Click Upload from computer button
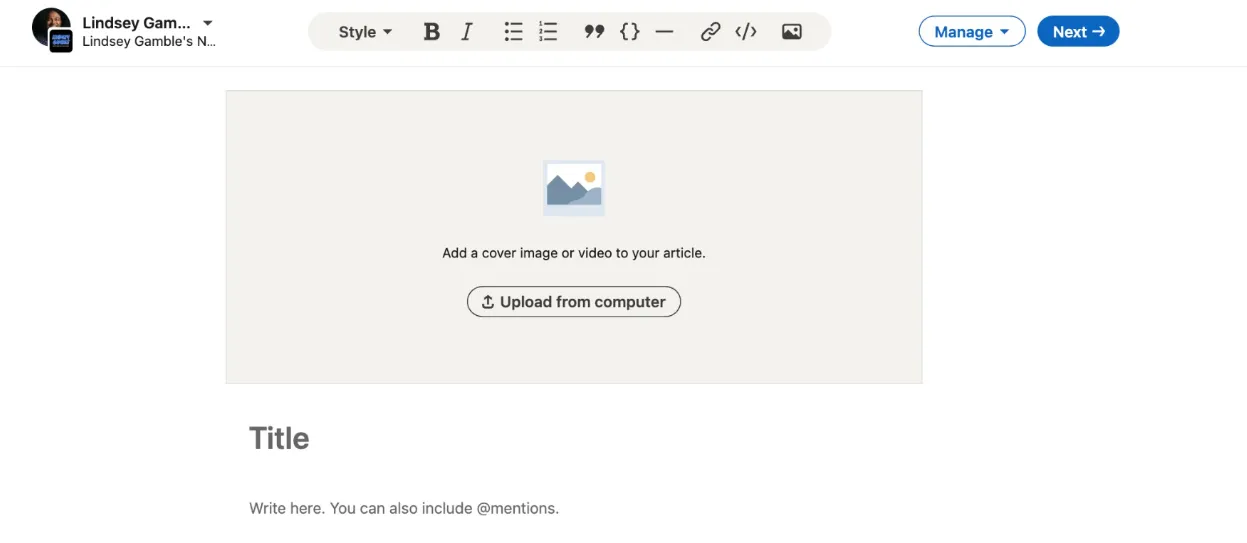Image resolution: width=1247 pixels, height=543 pixels. tap(573, 302)
